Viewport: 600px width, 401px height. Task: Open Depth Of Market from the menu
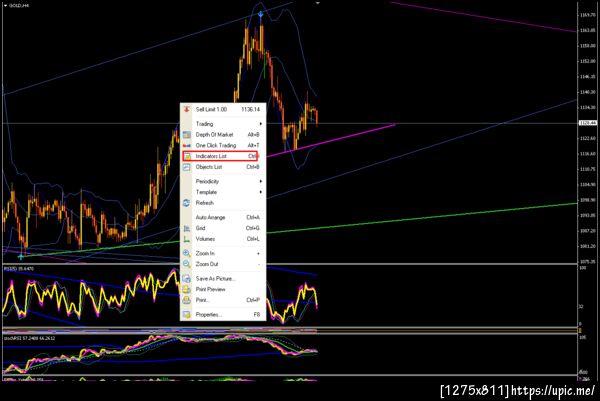pos(223,135)
